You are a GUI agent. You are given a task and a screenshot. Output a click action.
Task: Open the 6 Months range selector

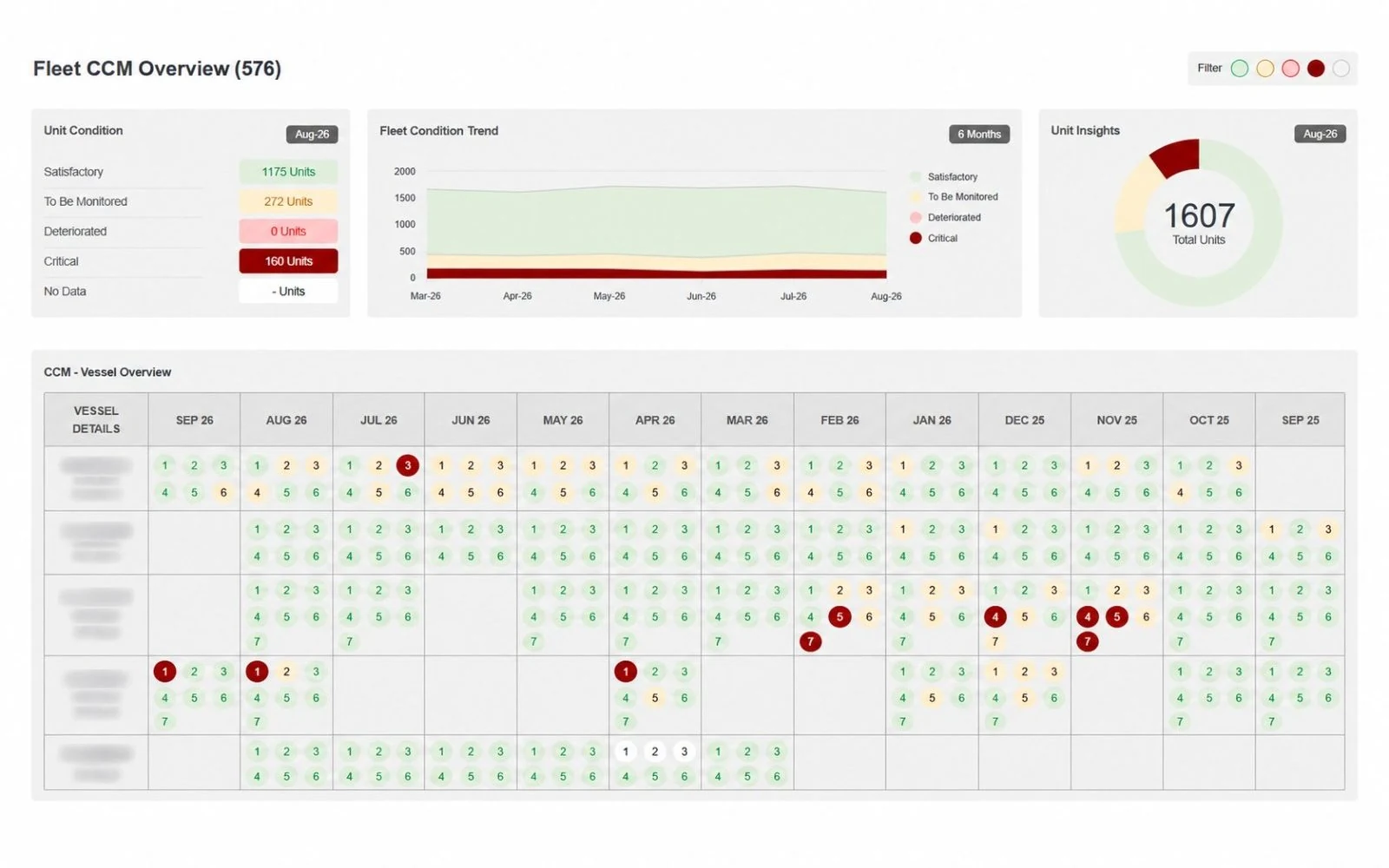pos(979,135)
